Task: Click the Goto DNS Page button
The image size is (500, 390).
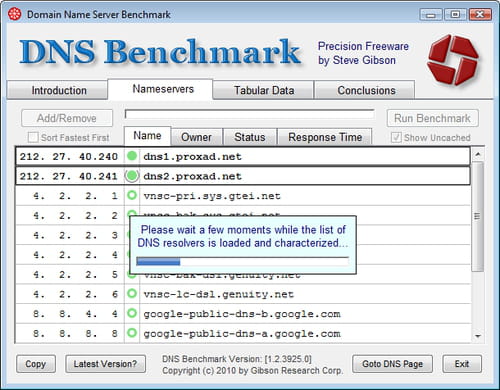Action: coord(392,364)
